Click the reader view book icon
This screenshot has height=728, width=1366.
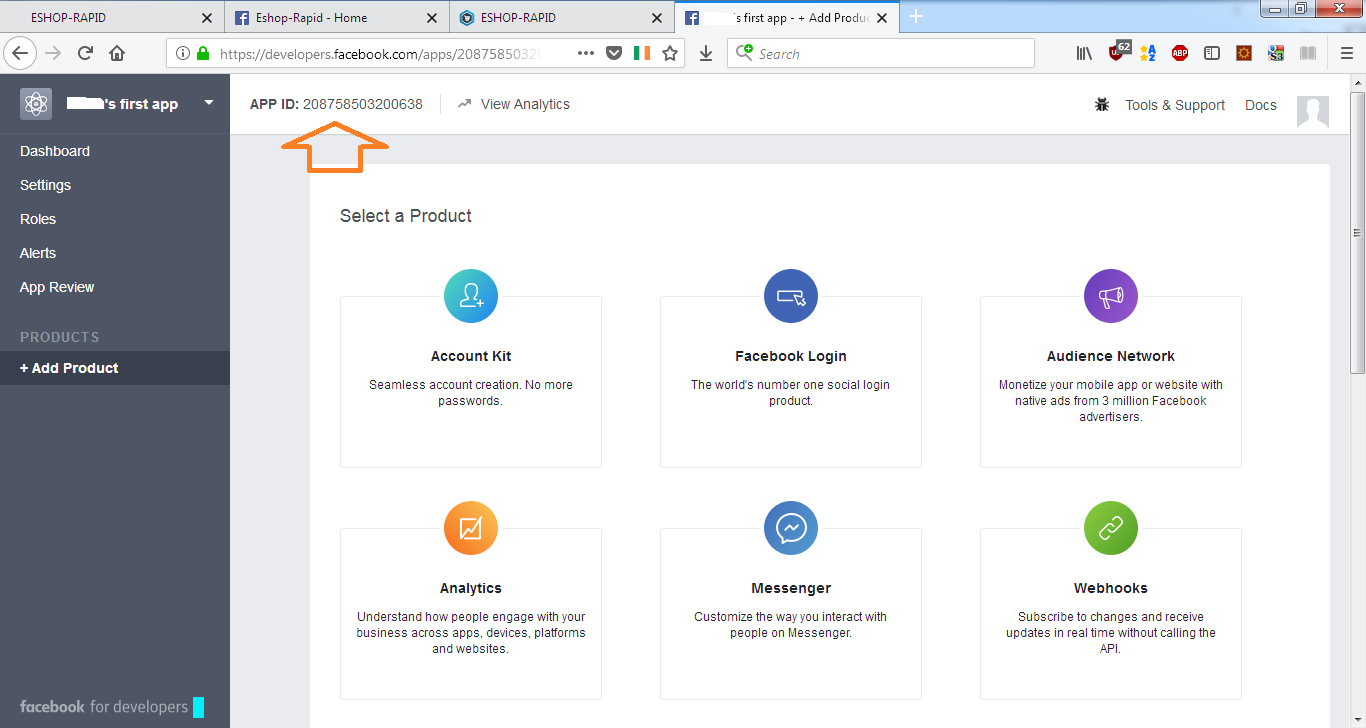click(x=1308, y=53)
